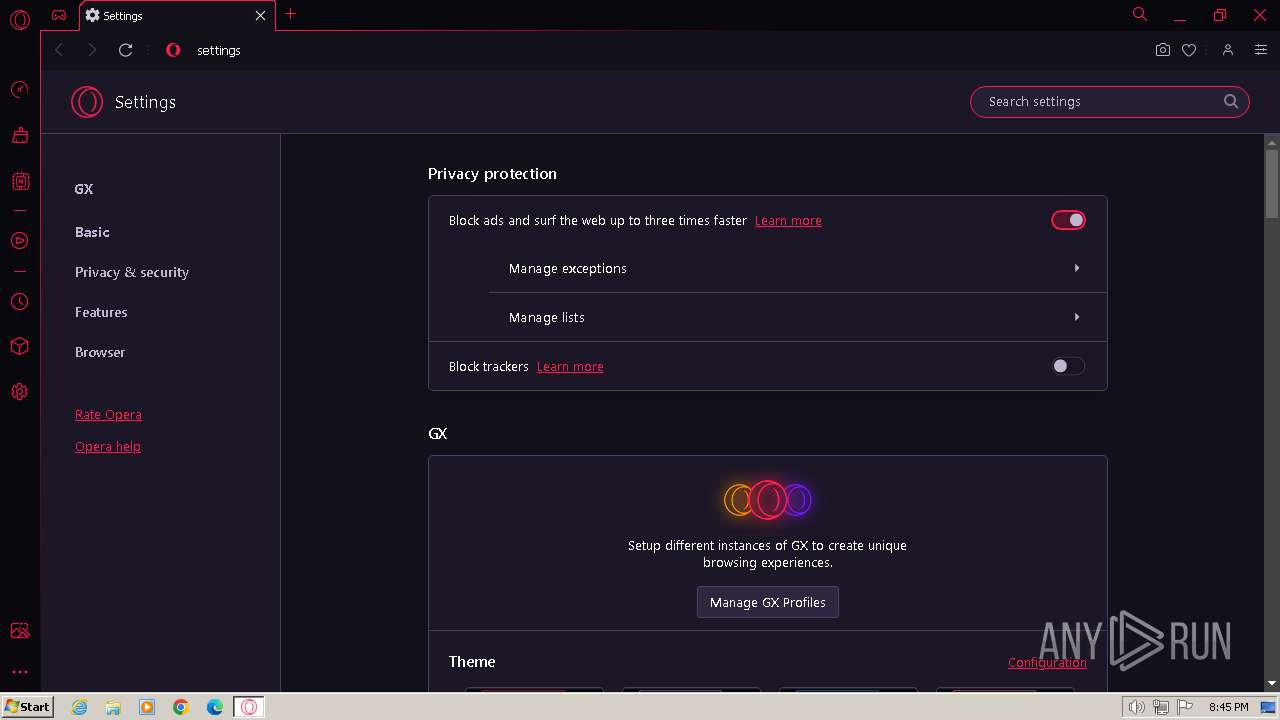
Task: Open the Rate Opera link
Action: coord(108,414)
